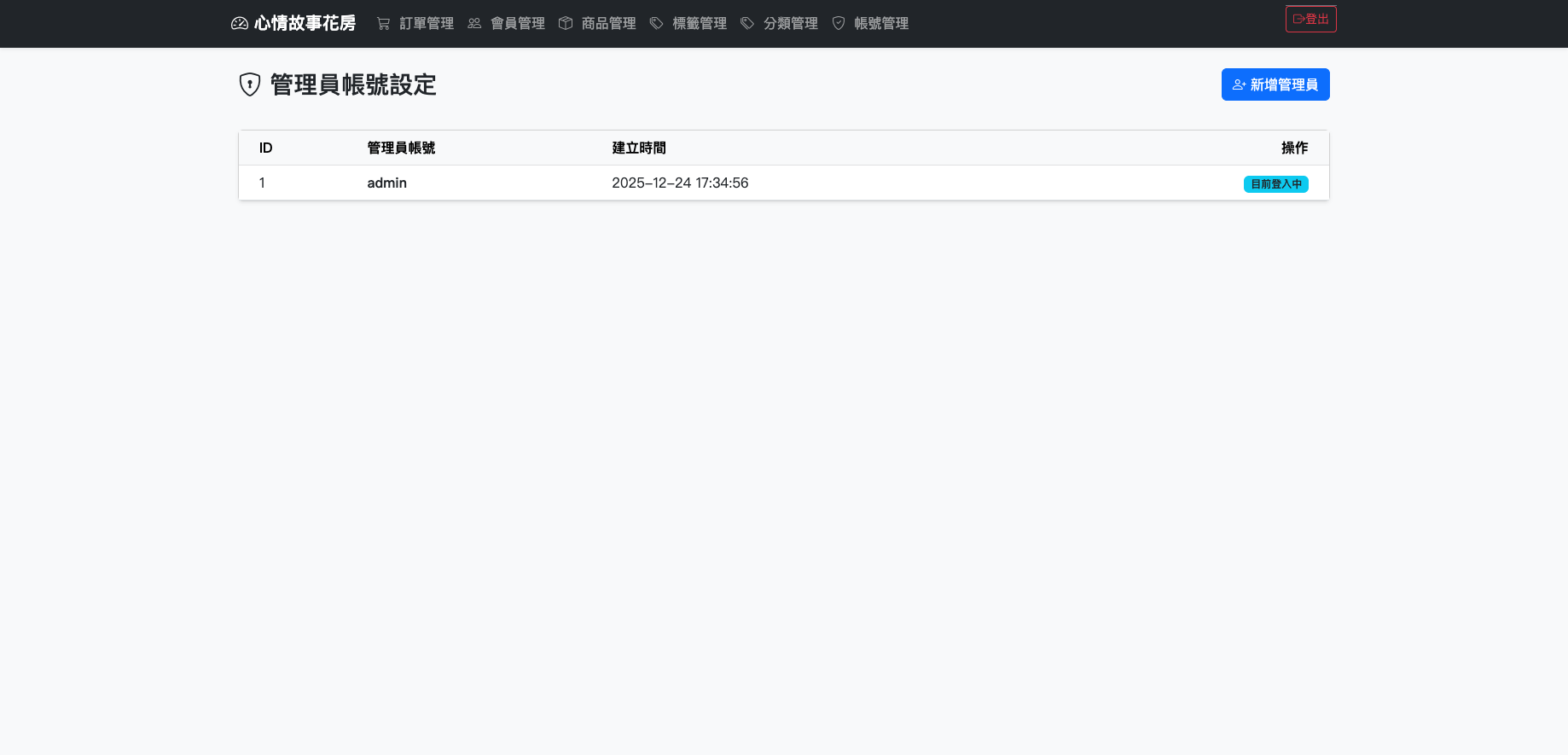Click the people icon for members

[x=474, y=24]
